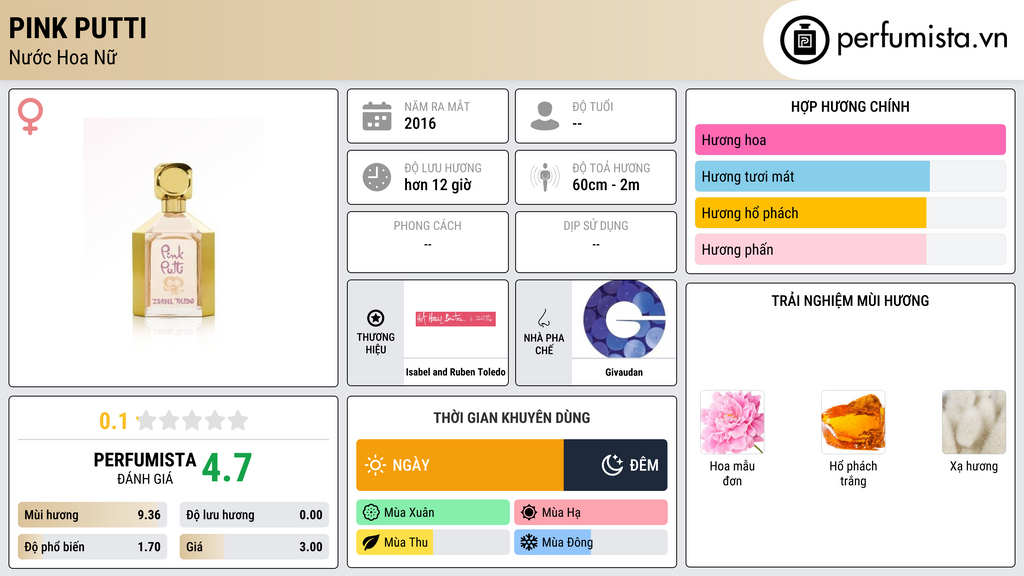This screenshot has width=1024, height=576.
Task: Click the pink female gender symbol
Action: pos(30,116)
